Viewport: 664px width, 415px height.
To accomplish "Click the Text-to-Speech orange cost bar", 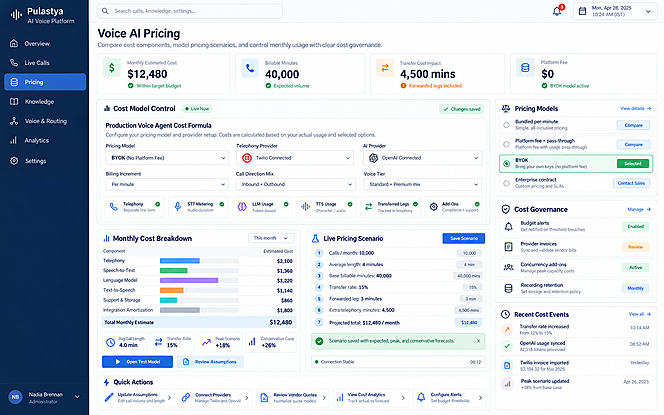I will 172,290.
